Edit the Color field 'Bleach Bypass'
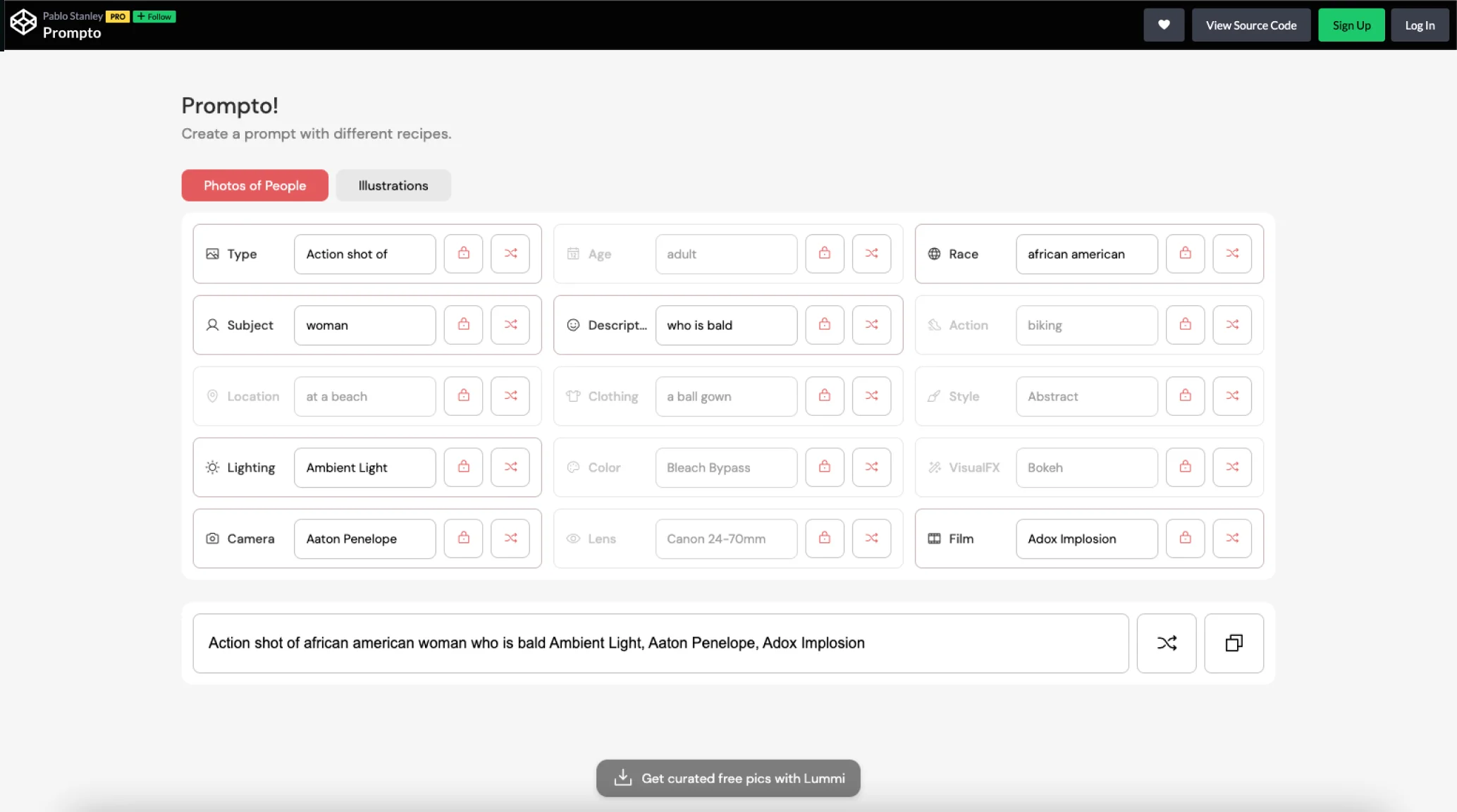Image resolution: width=1457 pixels, height=812 pixels. point(726,467)
